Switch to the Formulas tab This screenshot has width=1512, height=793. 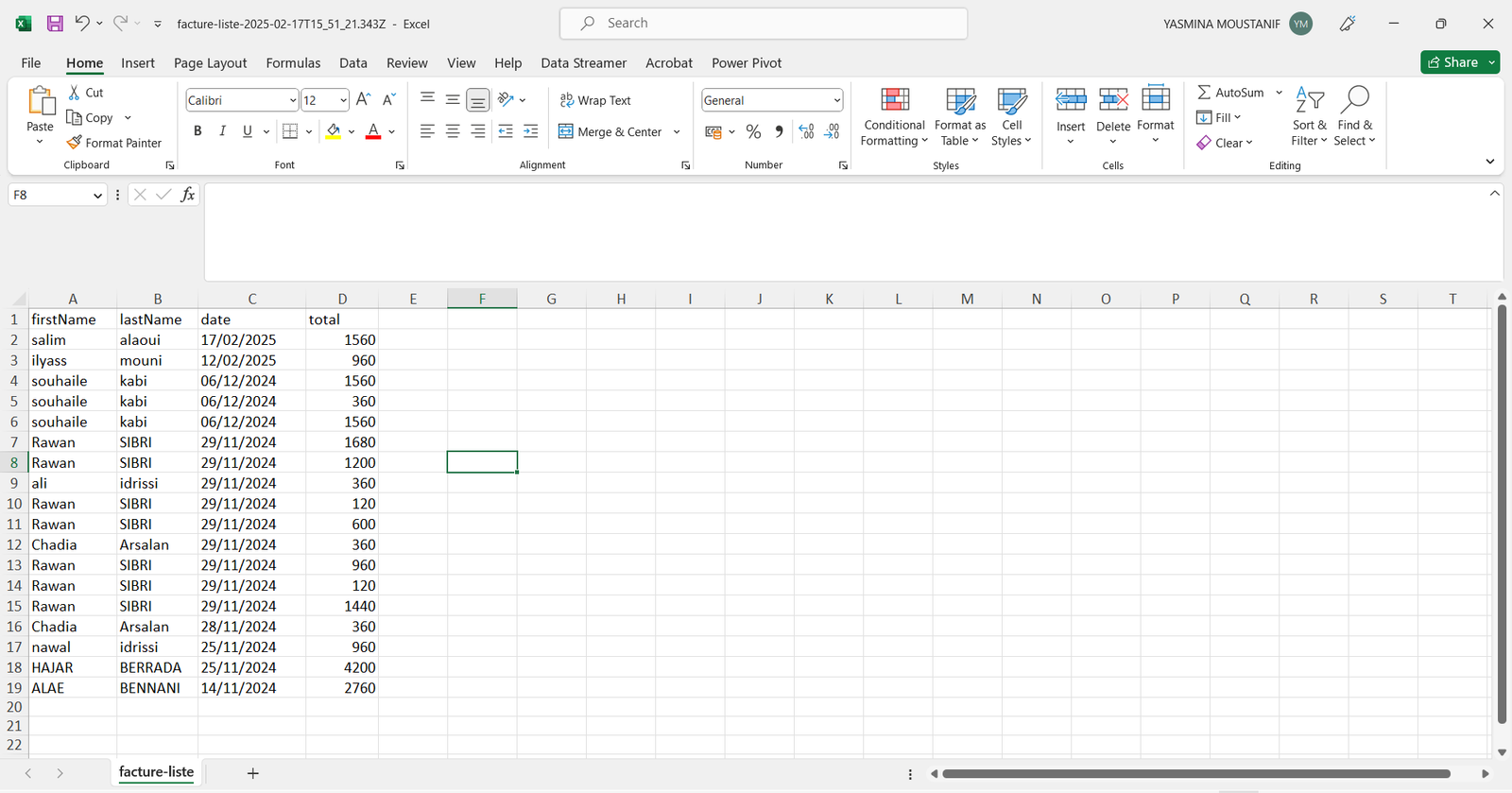point(293,63)
